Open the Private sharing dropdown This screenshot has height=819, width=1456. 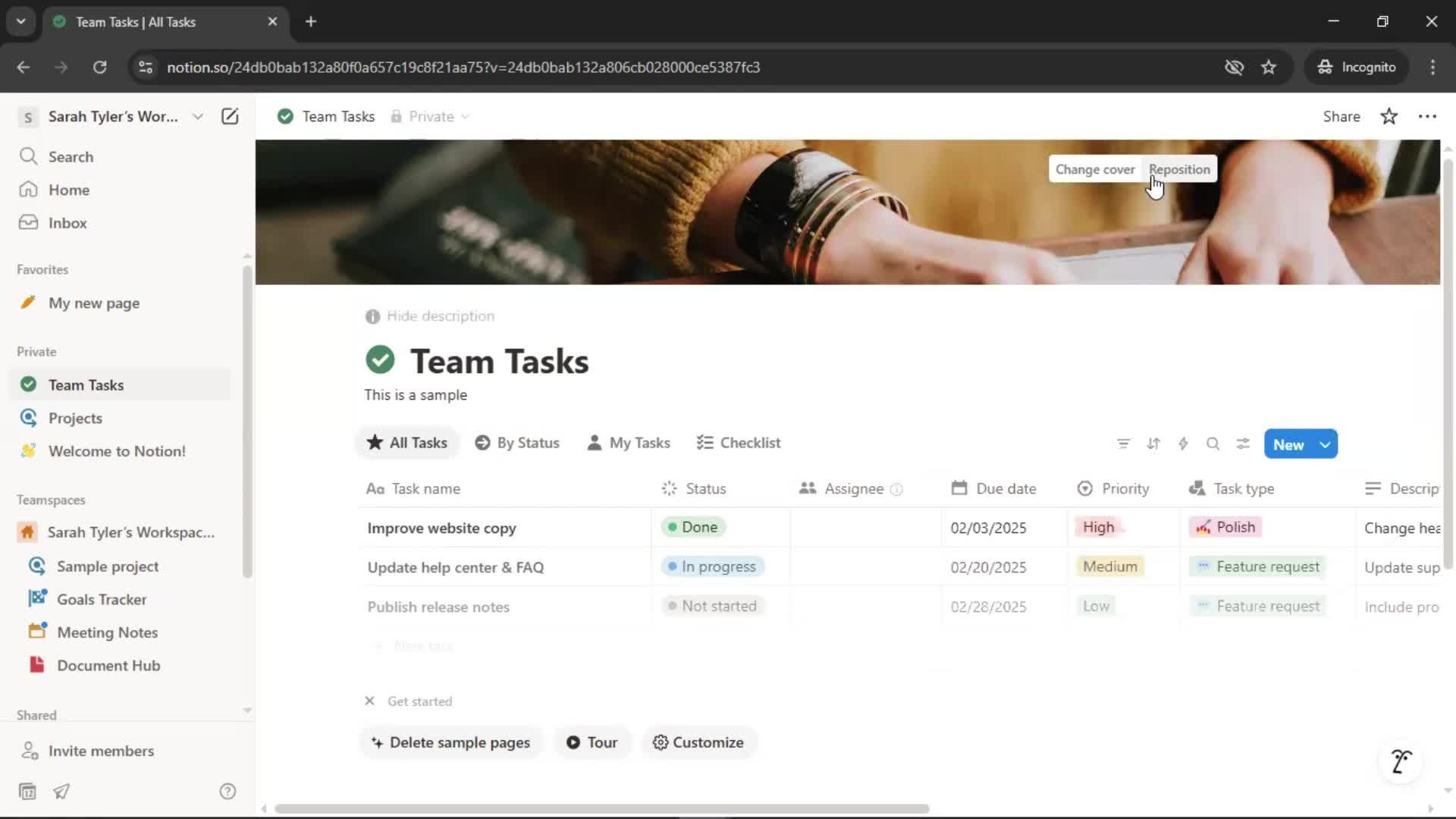[x=430, y=116]
